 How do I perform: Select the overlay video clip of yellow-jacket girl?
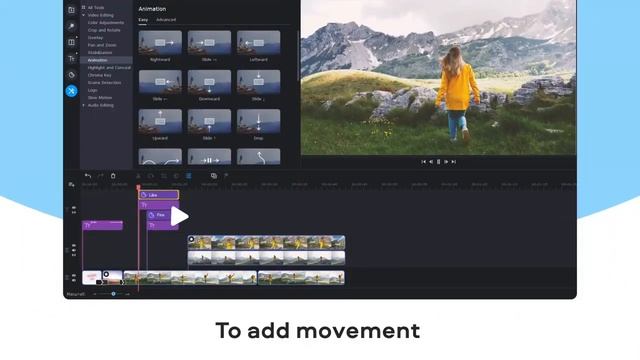click(266, 242)
